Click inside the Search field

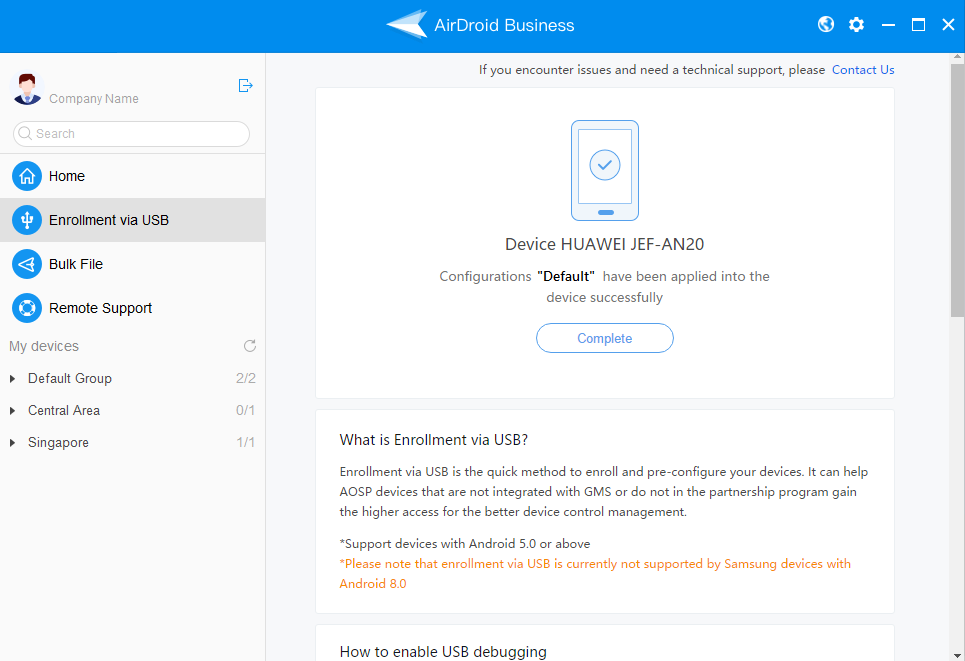tap(131, 134)
